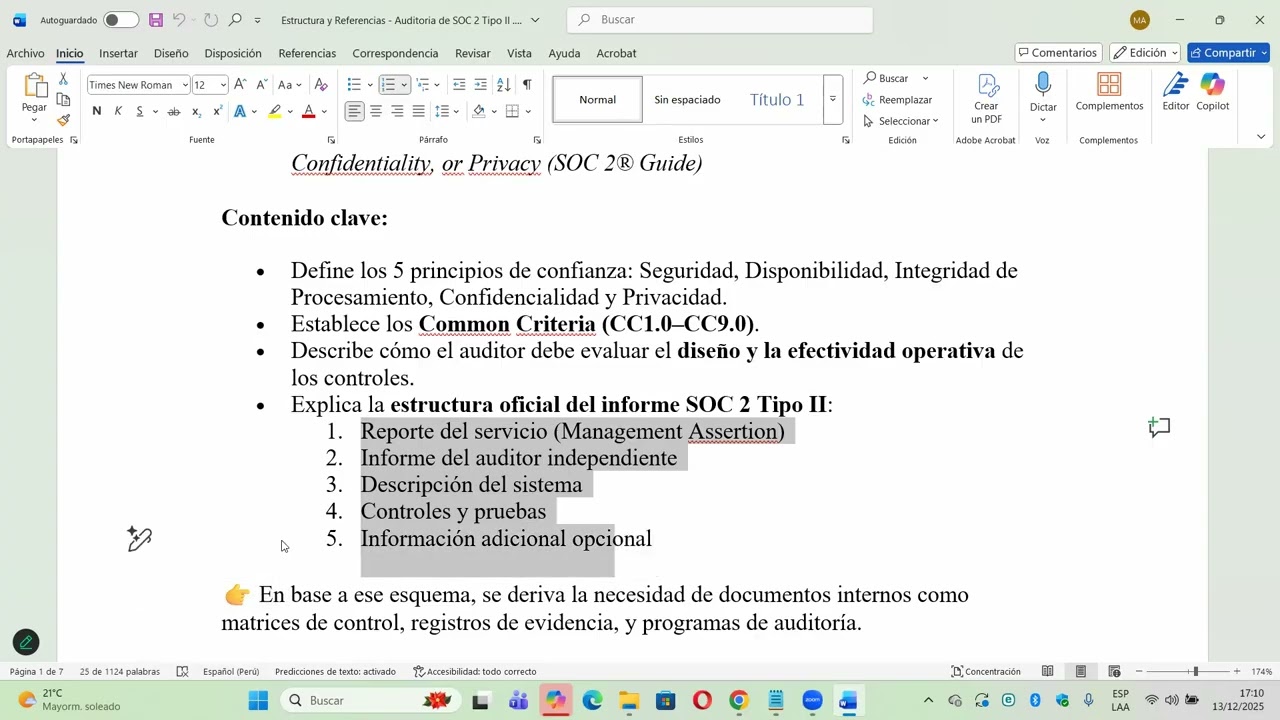Toggle the Autoguardado switch
1280x720 pixels.
pyautogui.click(x=121, y=20)
